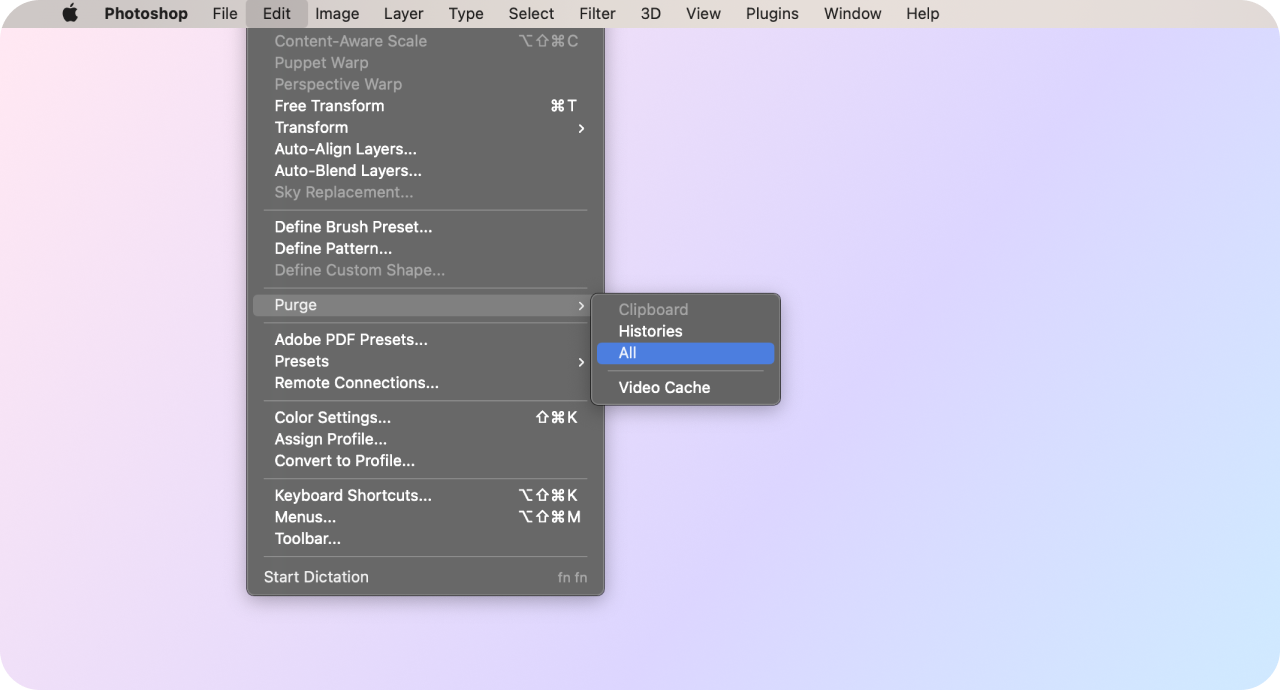
Task: Click the Apple logo menu icon
Action: 70,14
